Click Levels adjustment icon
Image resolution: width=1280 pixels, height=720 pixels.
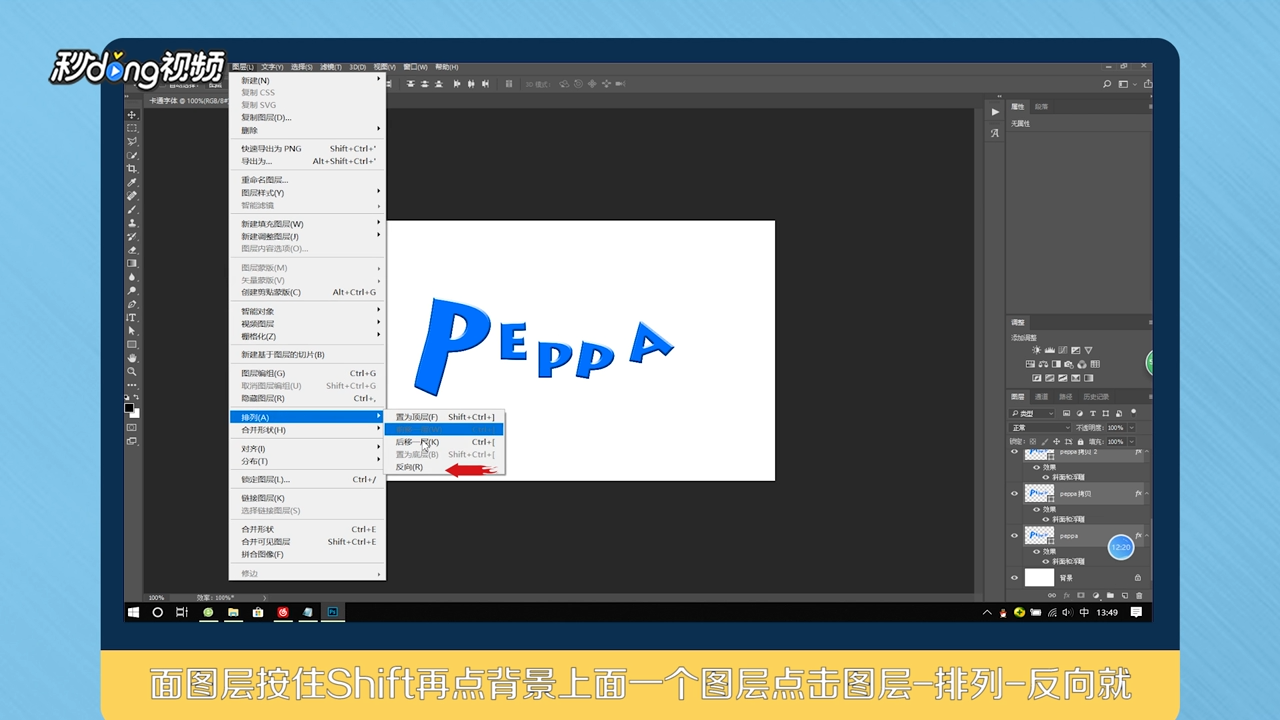point(1050,350)
